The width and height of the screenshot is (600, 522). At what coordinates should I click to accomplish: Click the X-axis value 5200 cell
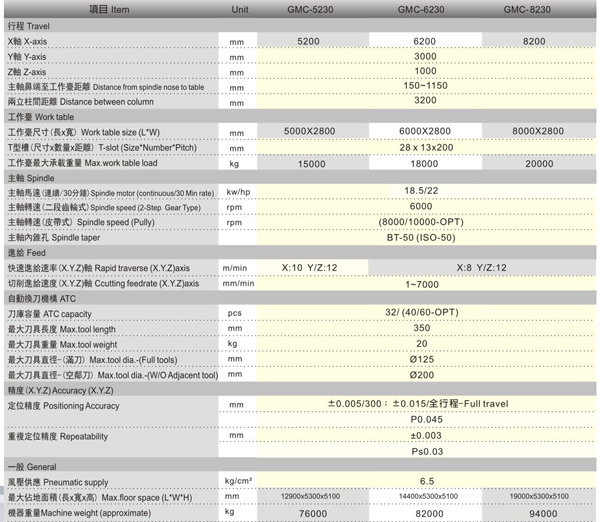click(x=312, y=41)
